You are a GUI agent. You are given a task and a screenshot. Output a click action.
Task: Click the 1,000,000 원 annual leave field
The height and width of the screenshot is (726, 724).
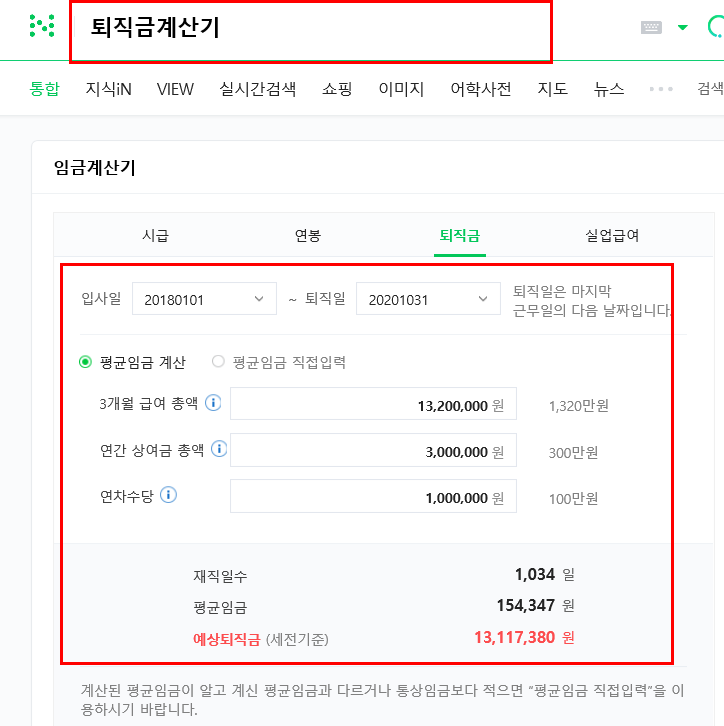[373, 496]
